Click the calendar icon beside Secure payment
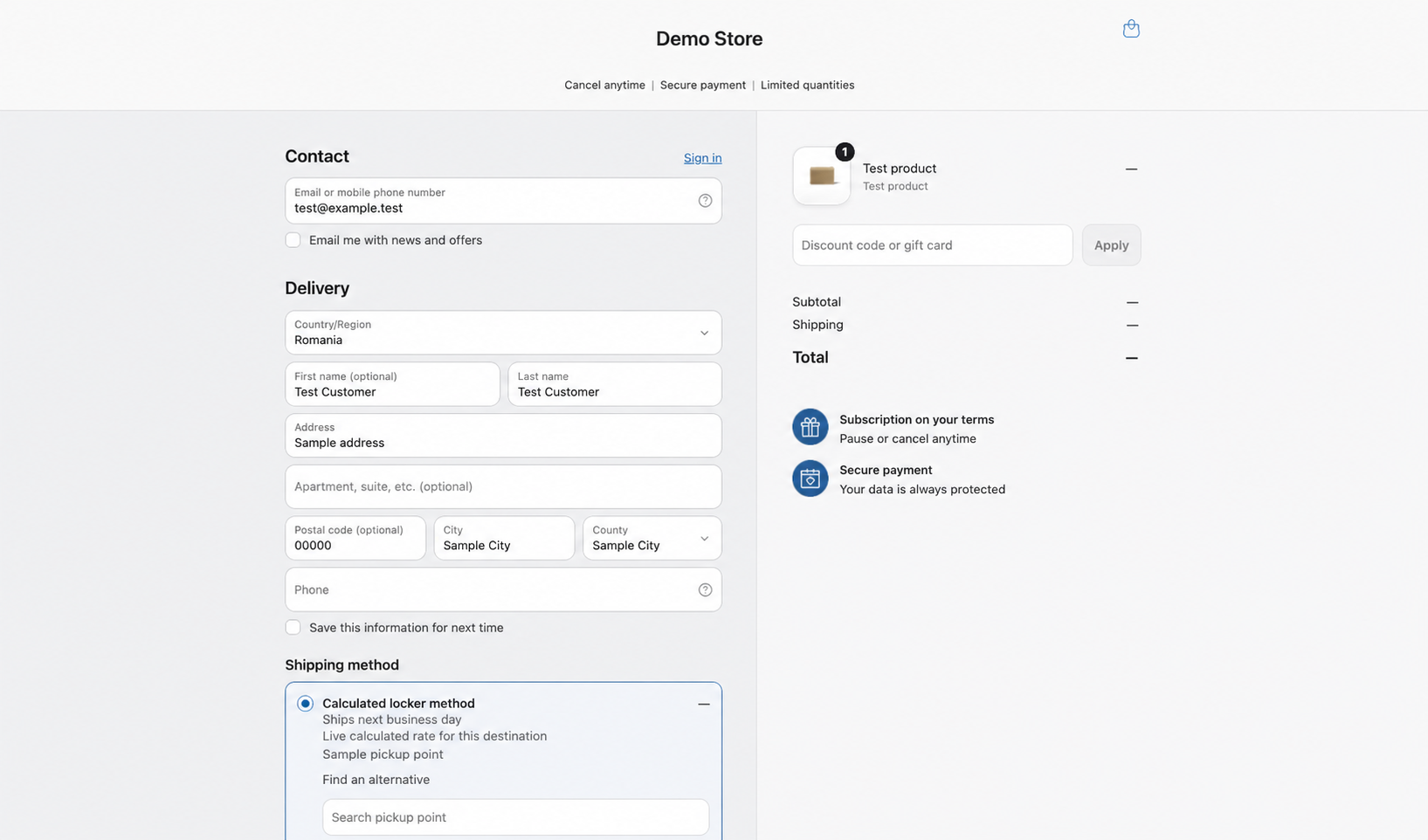The height and width of the screenshot is (840, 1428). (811, 479)
